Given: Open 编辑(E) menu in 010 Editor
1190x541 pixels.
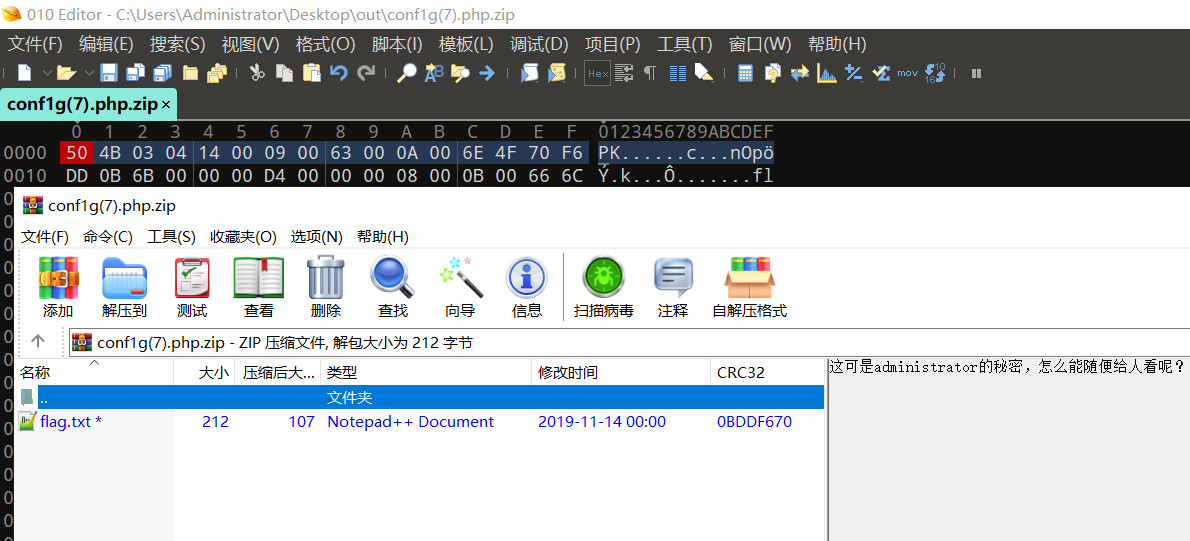Looking at the screenshot, I should point(106,44).
